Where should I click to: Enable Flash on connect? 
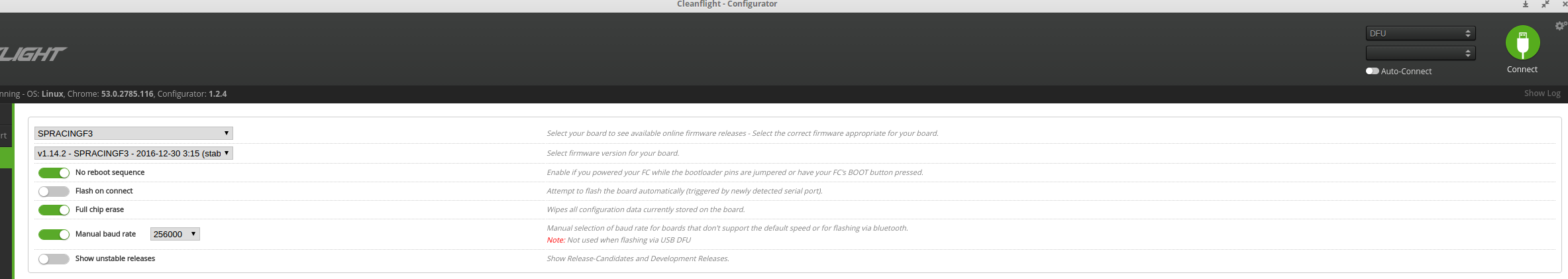[x=54, y=192]
